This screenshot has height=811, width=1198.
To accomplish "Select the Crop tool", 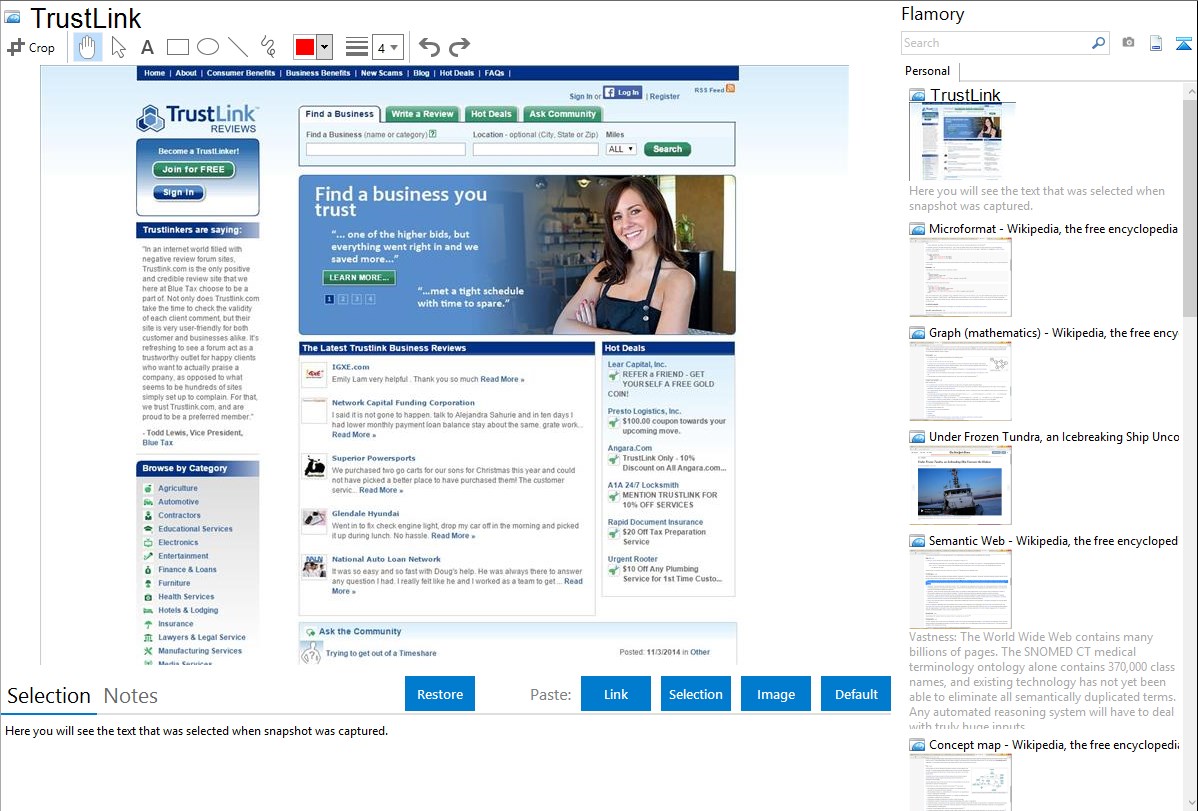I will [31, 47].
